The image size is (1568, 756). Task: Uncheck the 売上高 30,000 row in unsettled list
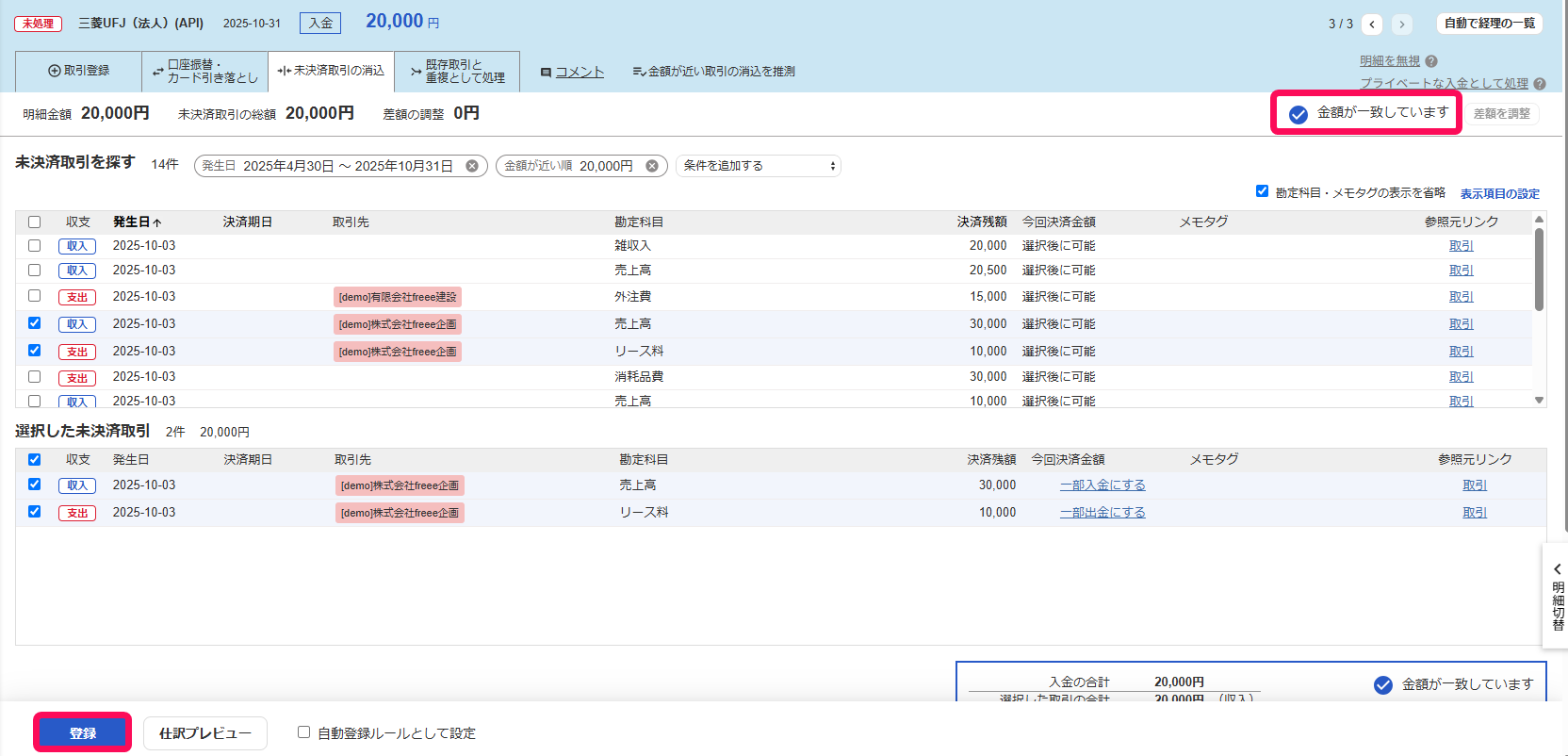pos(35,323)
